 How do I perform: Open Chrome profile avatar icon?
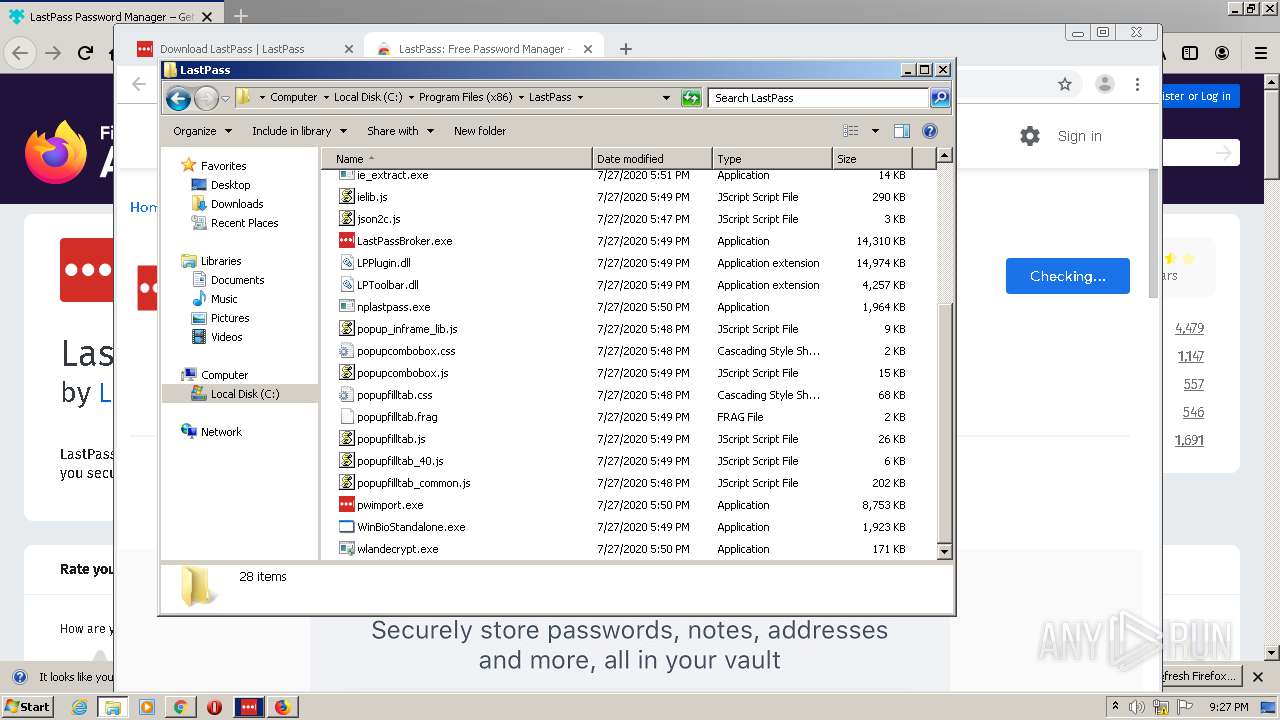click(x=1104, y=85)
